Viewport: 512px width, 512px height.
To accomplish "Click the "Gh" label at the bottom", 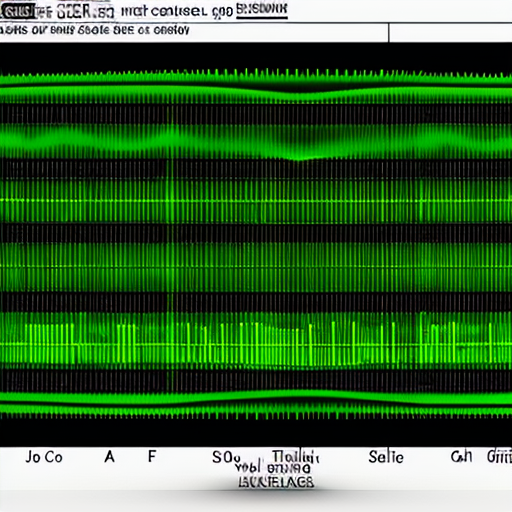I will pyautogui.click(x=461, y=457).
